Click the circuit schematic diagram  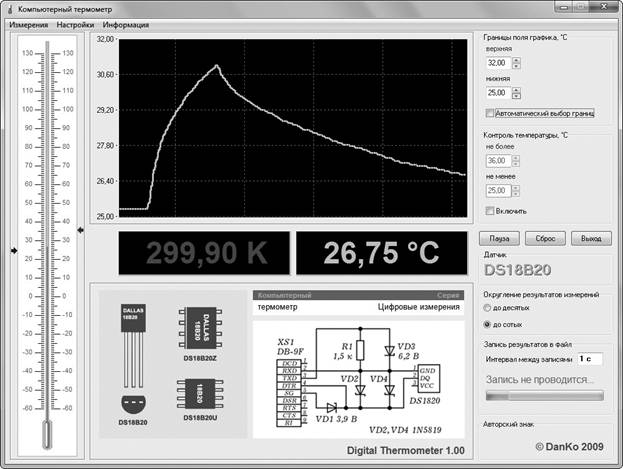point(358,380)
